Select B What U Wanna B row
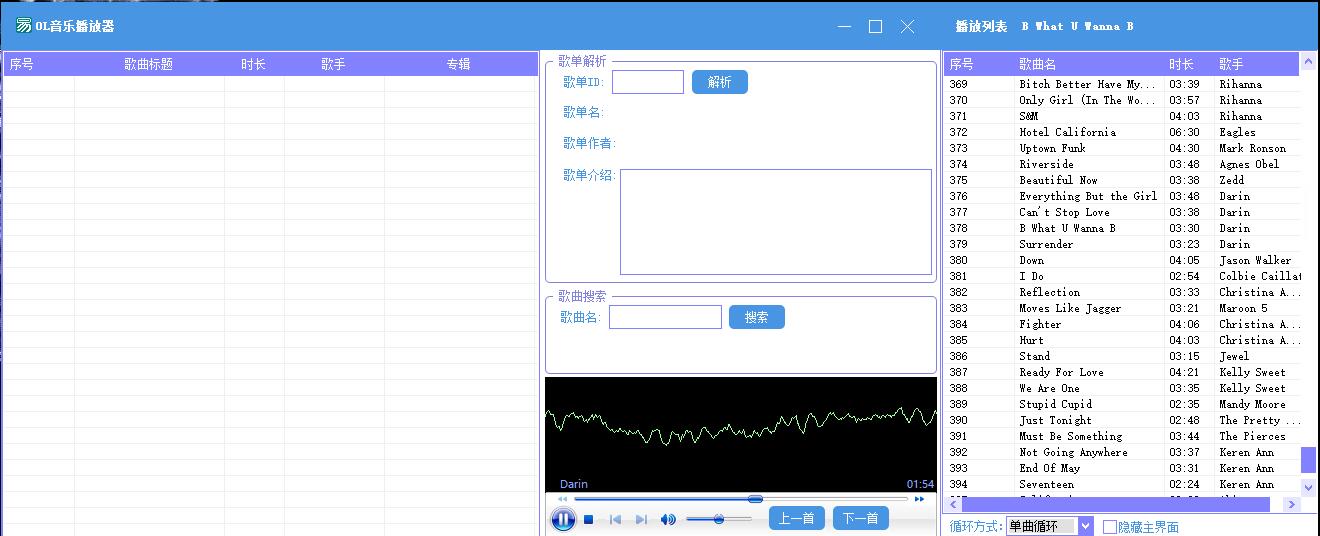 click(x=1122, y=228)
